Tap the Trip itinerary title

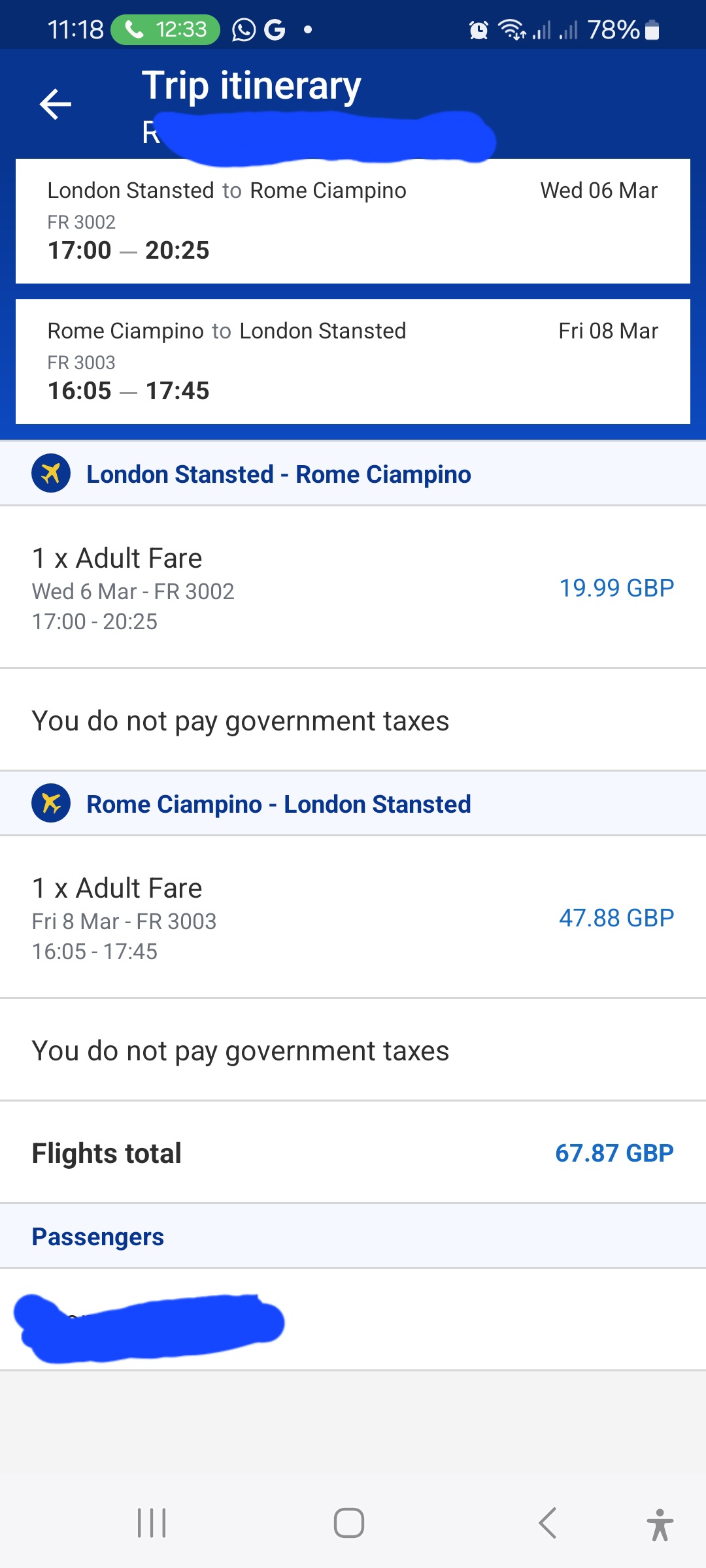252,86
